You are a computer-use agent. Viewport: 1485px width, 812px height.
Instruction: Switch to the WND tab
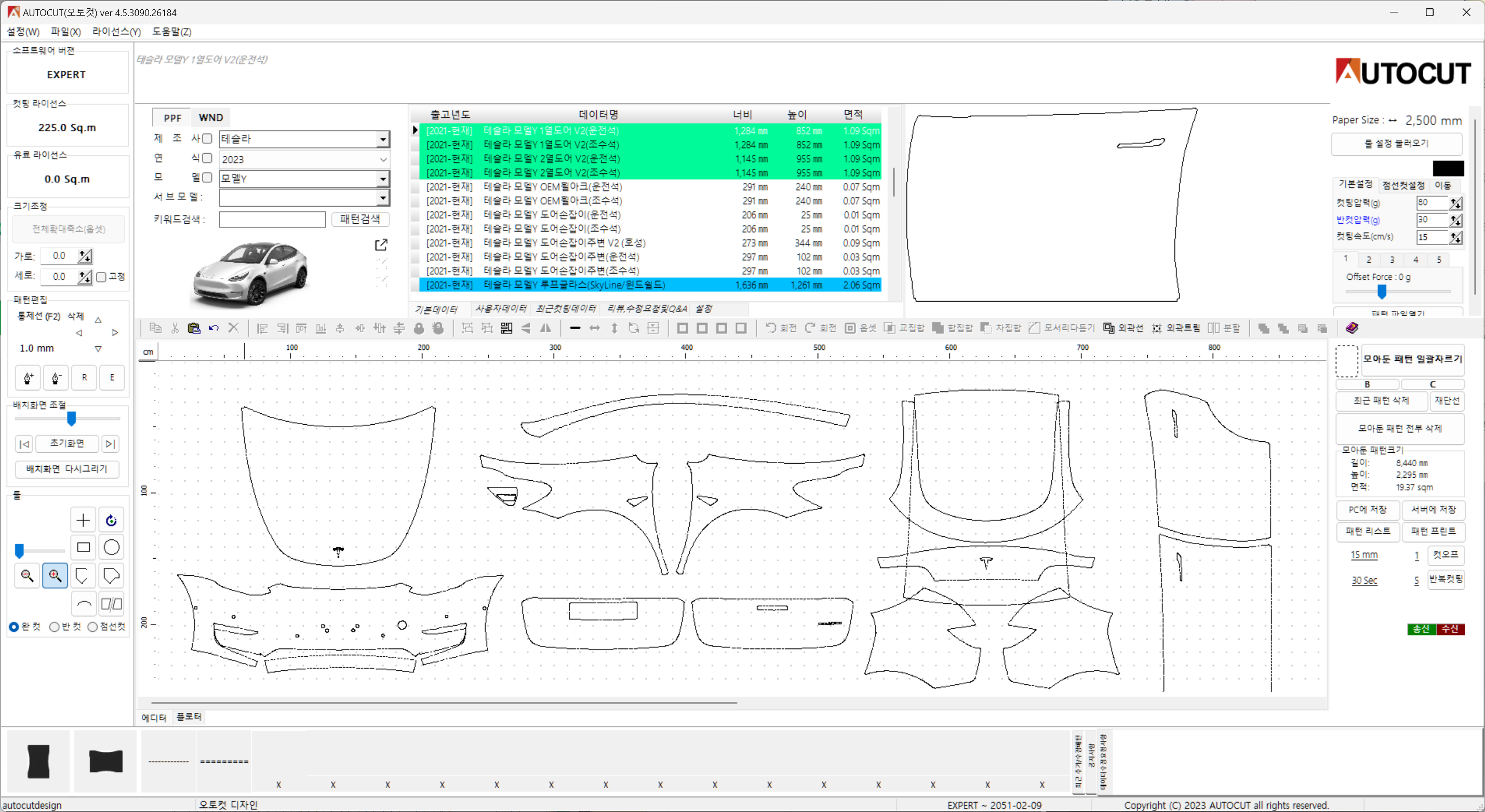tap(210, 117)
